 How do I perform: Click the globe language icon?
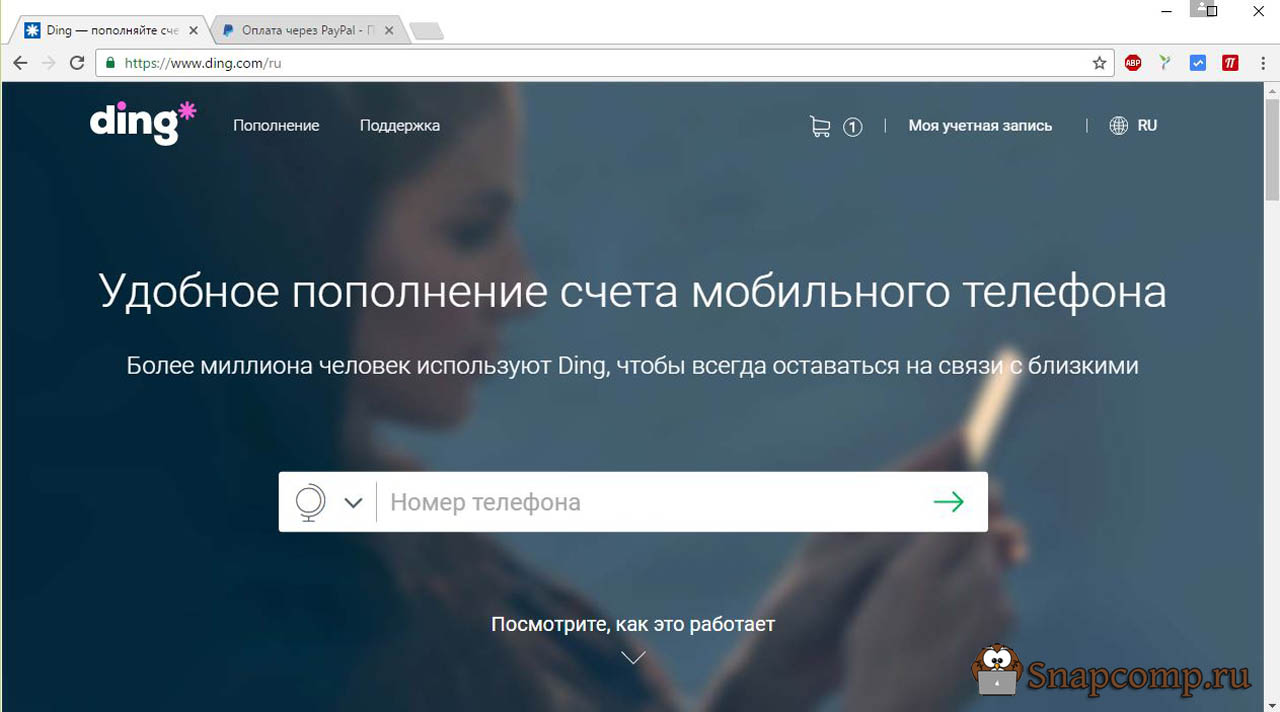[x=1119, y=126]
